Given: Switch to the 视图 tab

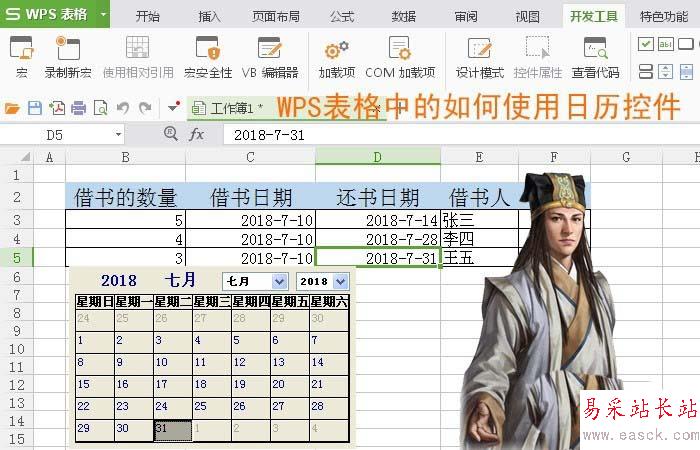Looking at the screenshot, I should point(528,17).
